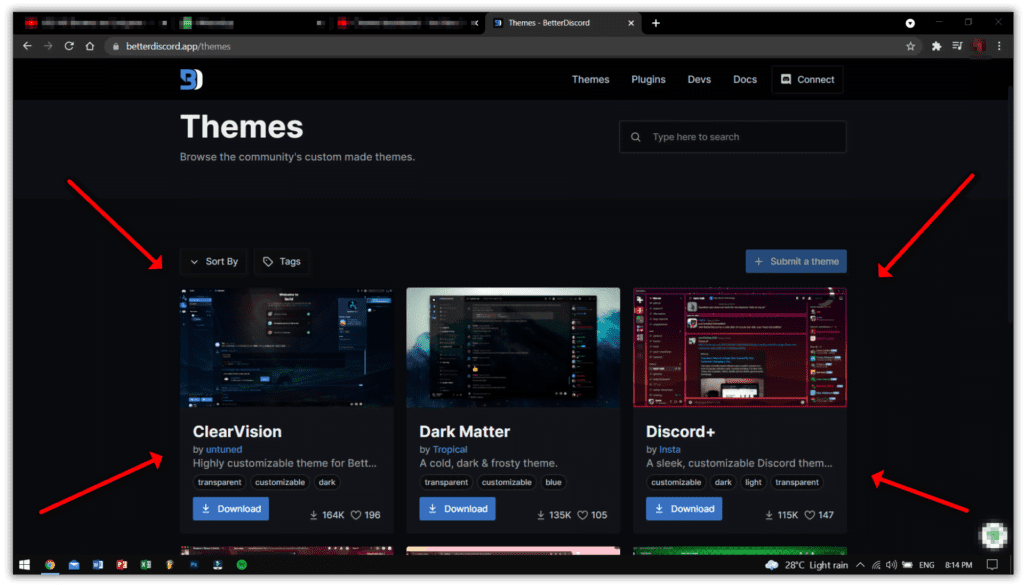Open the Windows notification center
This screenshot has height=585, width=1024.
tap(992, 565)
